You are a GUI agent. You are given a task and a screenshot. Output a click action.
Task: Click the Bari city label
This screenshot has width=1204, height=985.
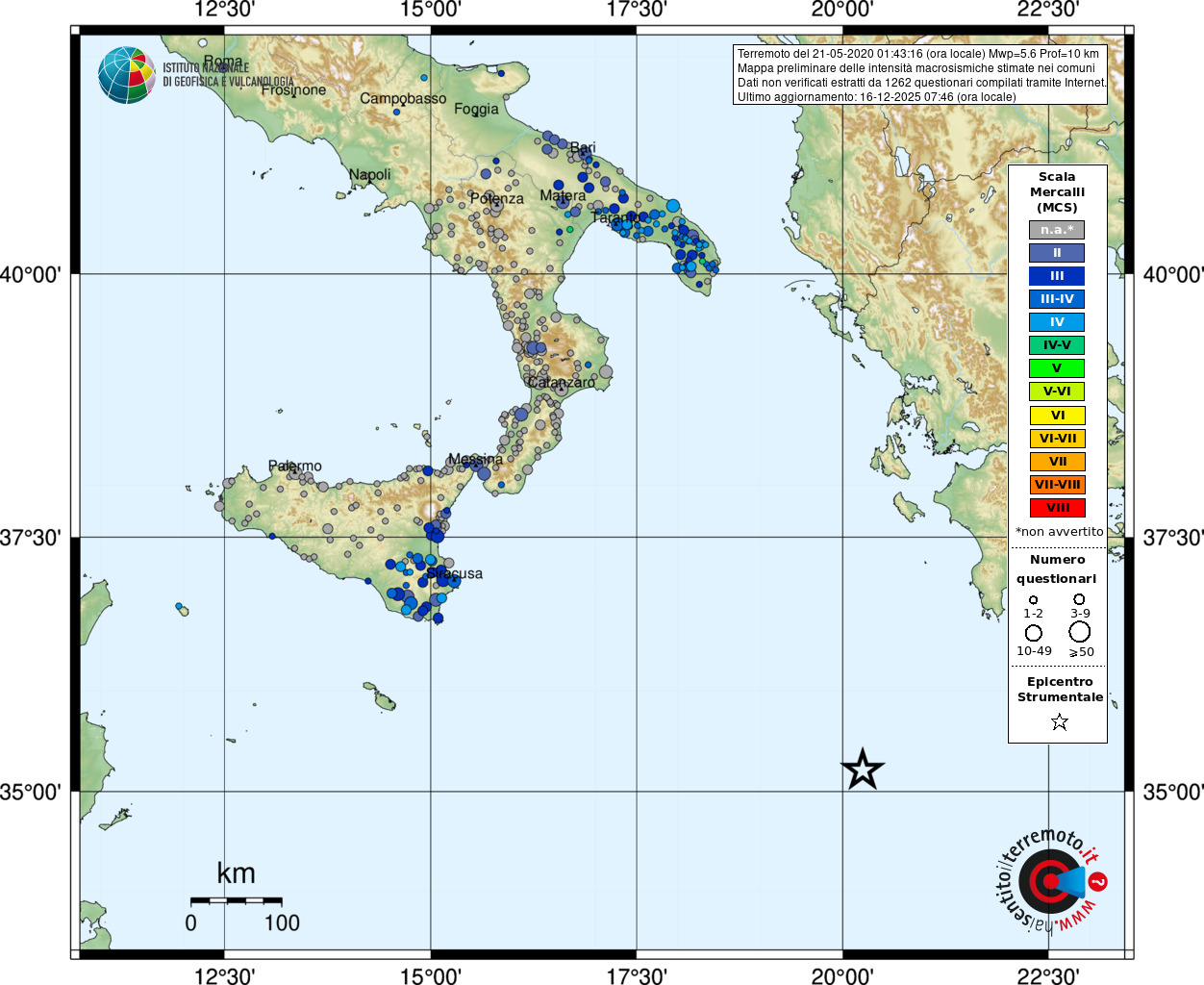(x=583, y=147)
